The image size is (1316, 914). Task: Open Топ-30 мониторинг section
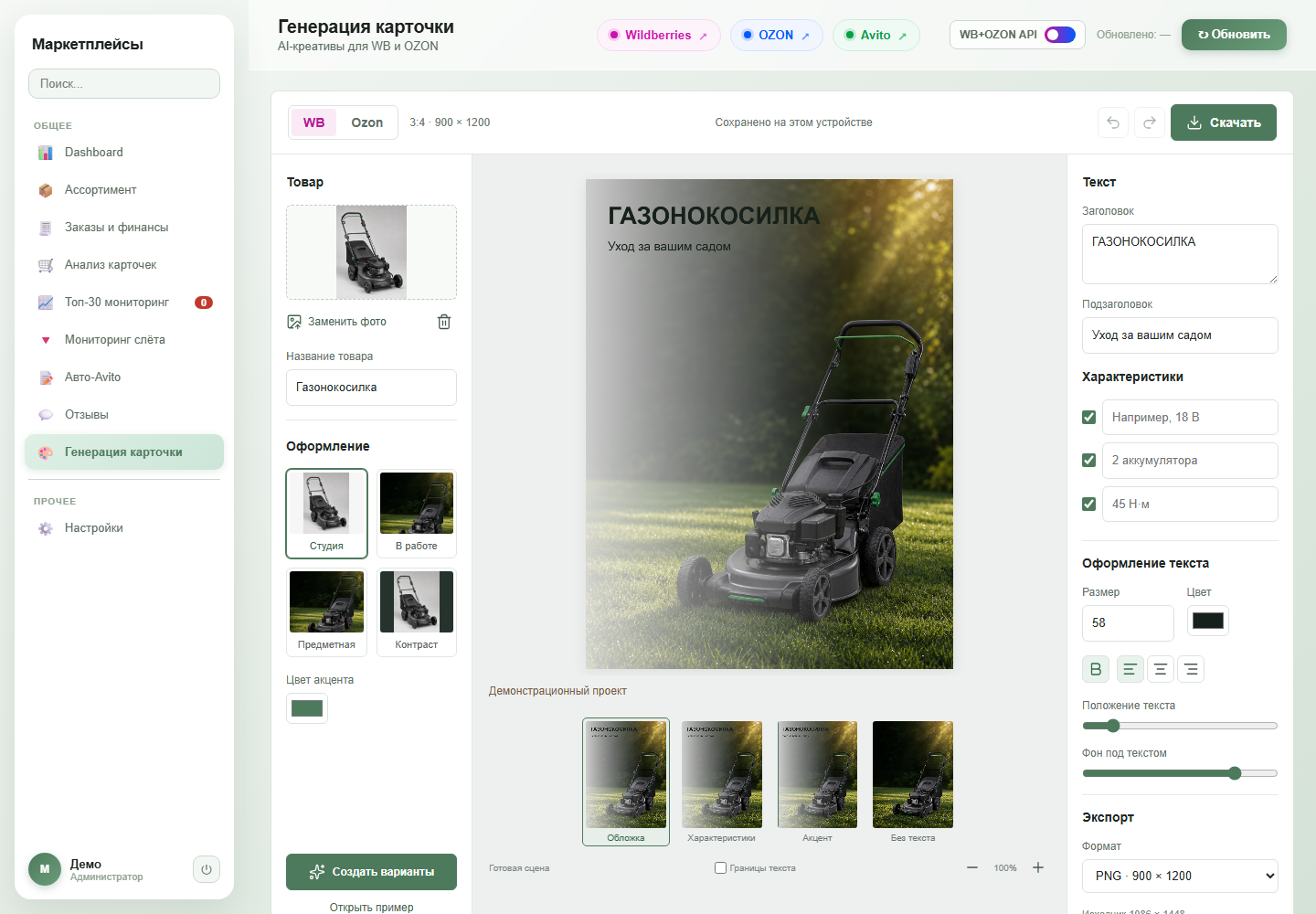(124, 303)
